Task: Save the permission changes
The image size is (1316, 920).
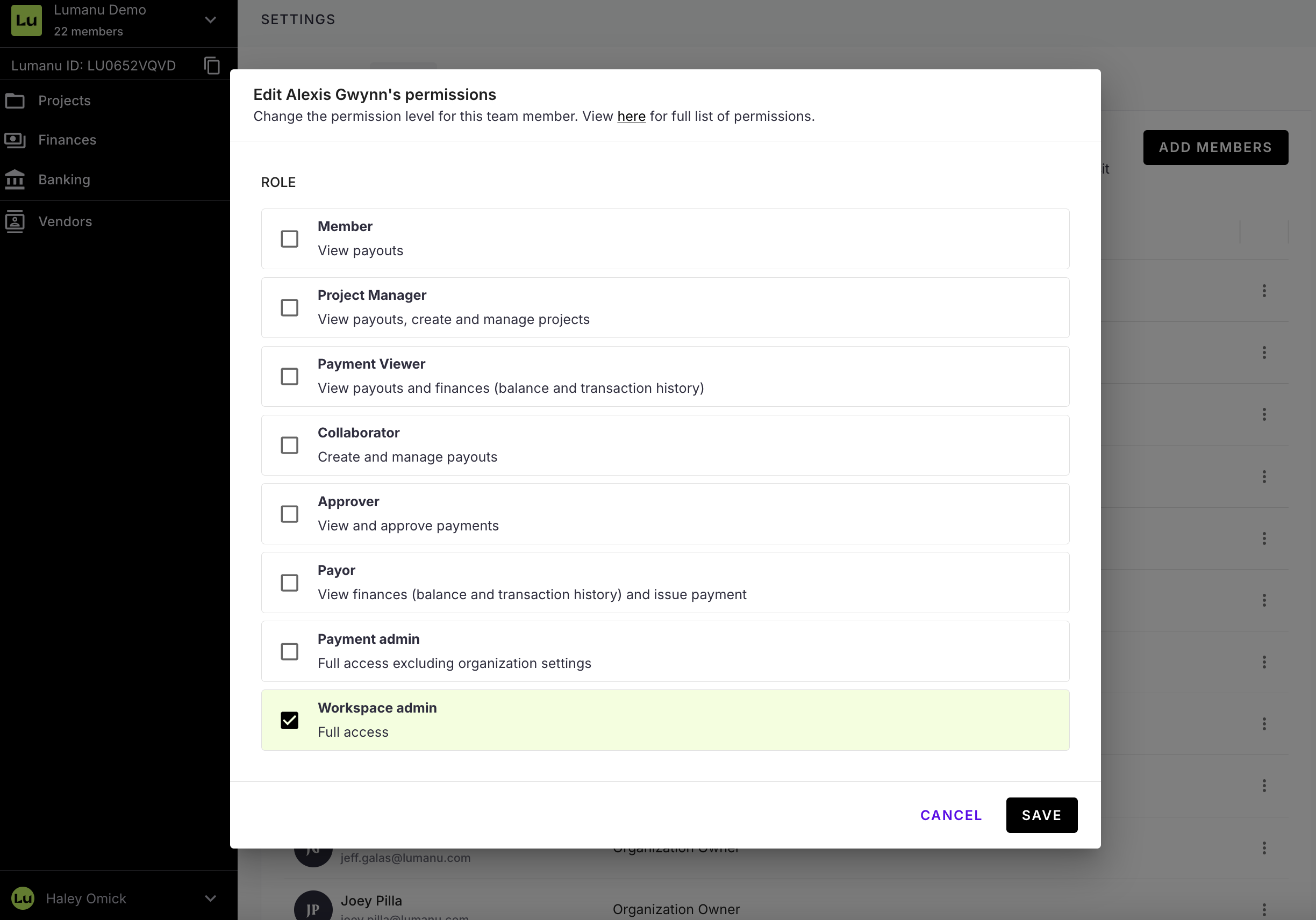Action: click(1041, 815)
